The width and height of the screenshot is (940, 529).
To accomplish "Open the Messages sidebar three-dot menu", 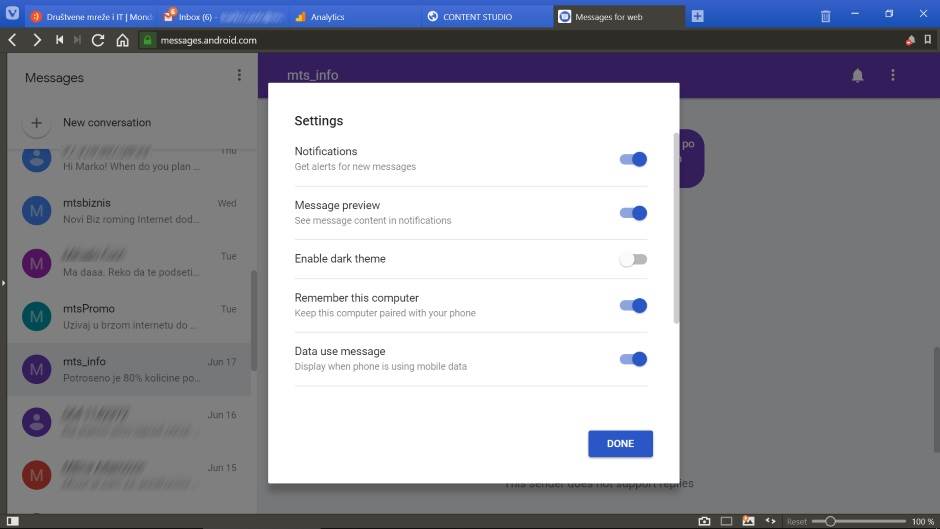I will (239, 75).
